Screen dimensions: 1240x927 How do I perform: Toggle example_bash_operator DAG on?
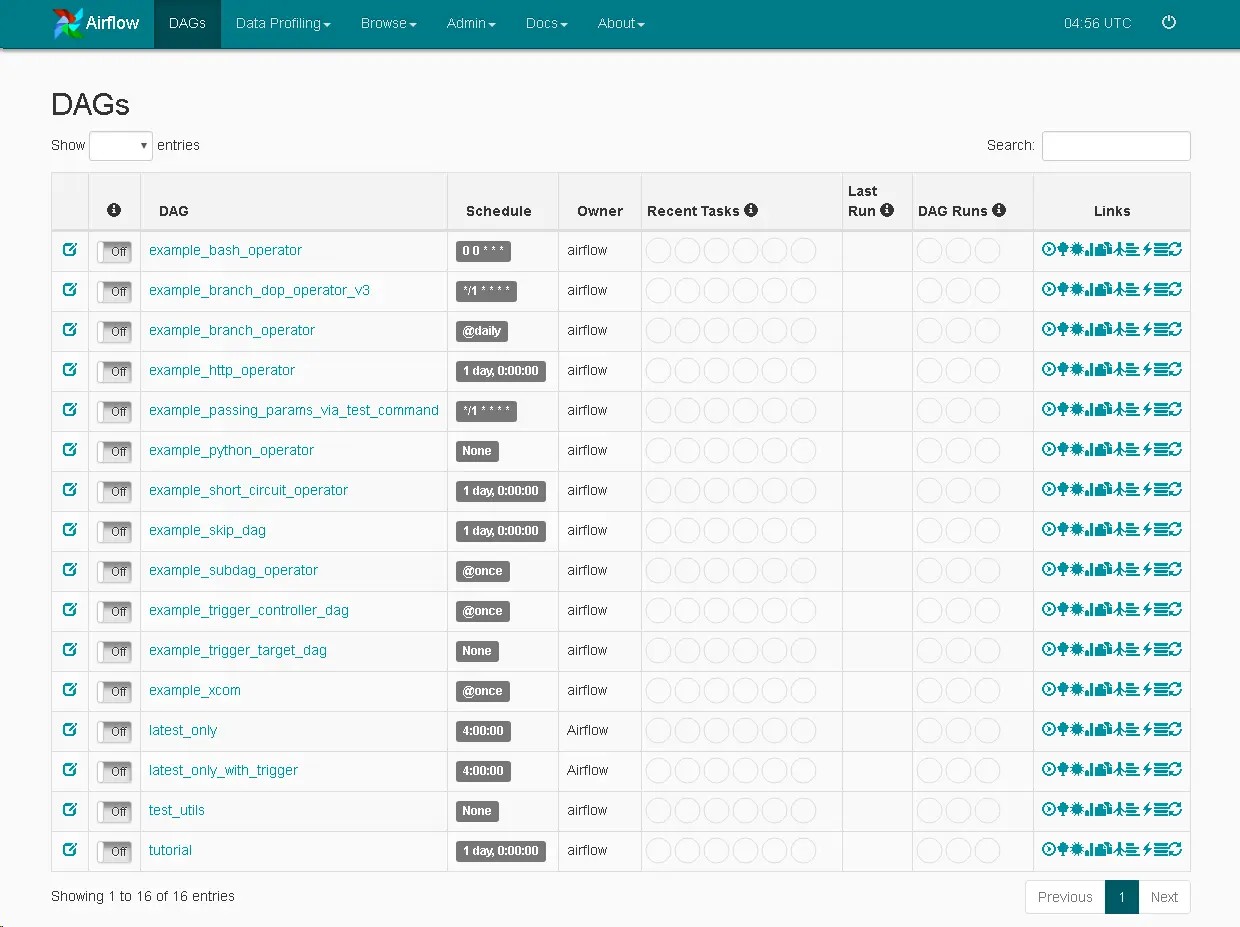(x=114, y=251)
